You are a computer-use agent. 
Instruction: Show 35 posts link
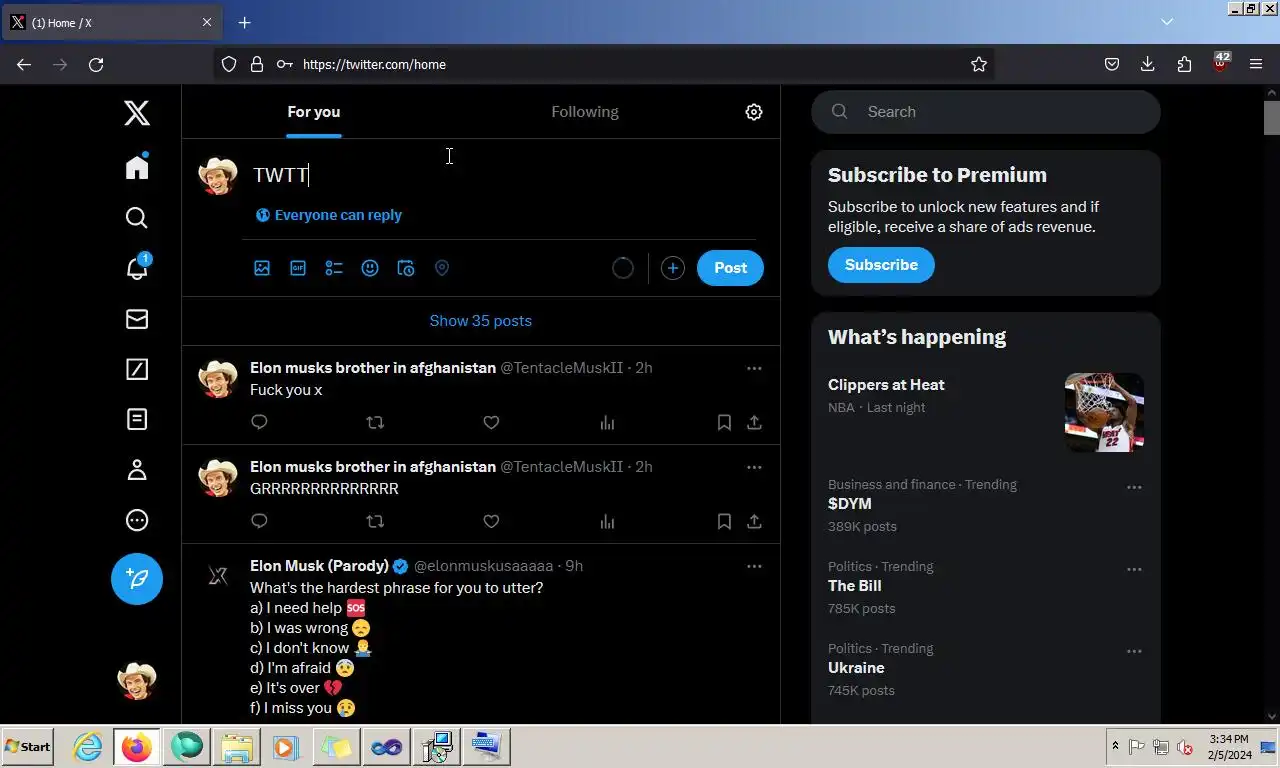481,321
